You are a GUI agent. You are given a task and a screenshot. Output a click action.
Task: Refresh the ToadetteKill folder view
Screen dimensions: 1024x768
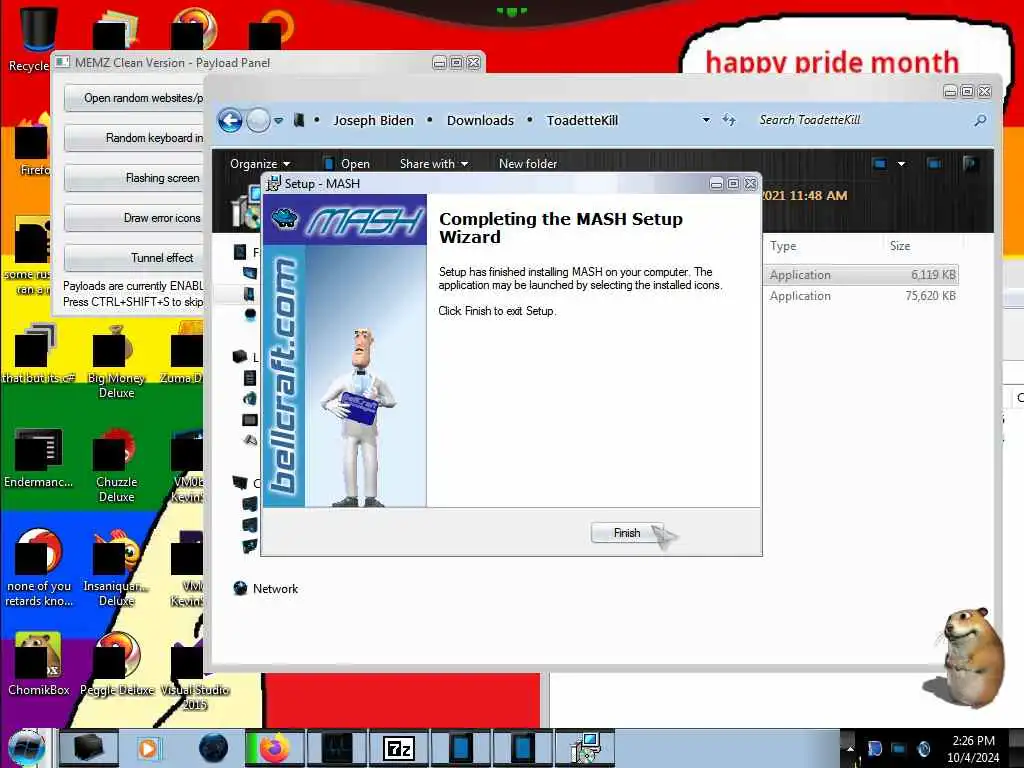(x=729, y=120)
